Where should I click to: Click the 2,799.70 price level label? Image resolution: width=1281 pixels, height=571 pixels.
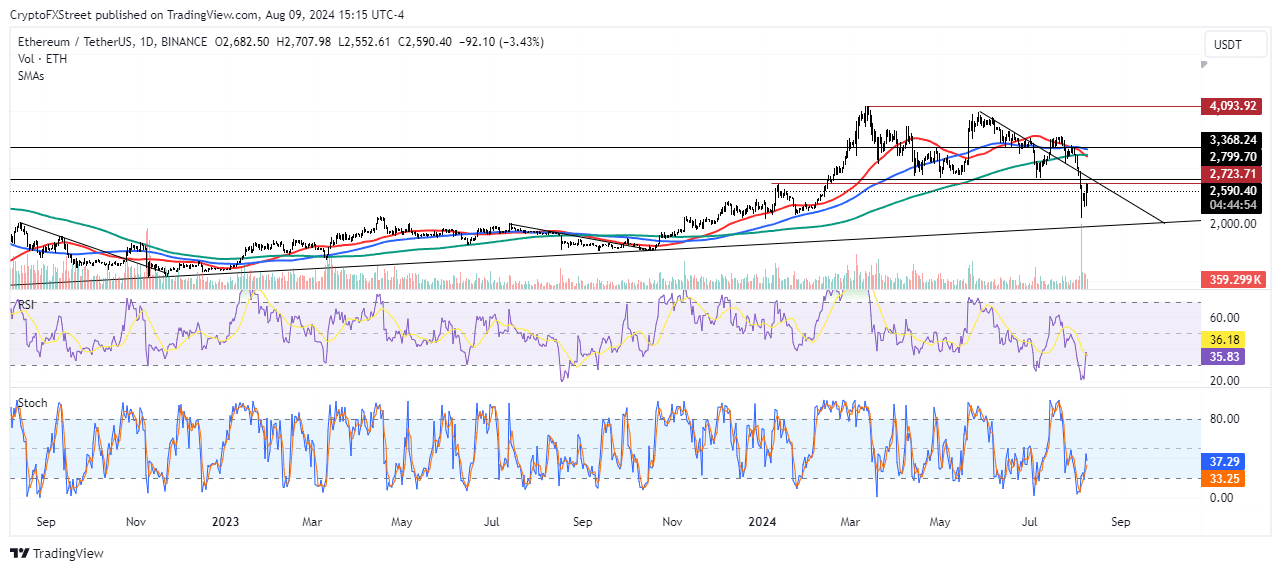pos(1231,156)
